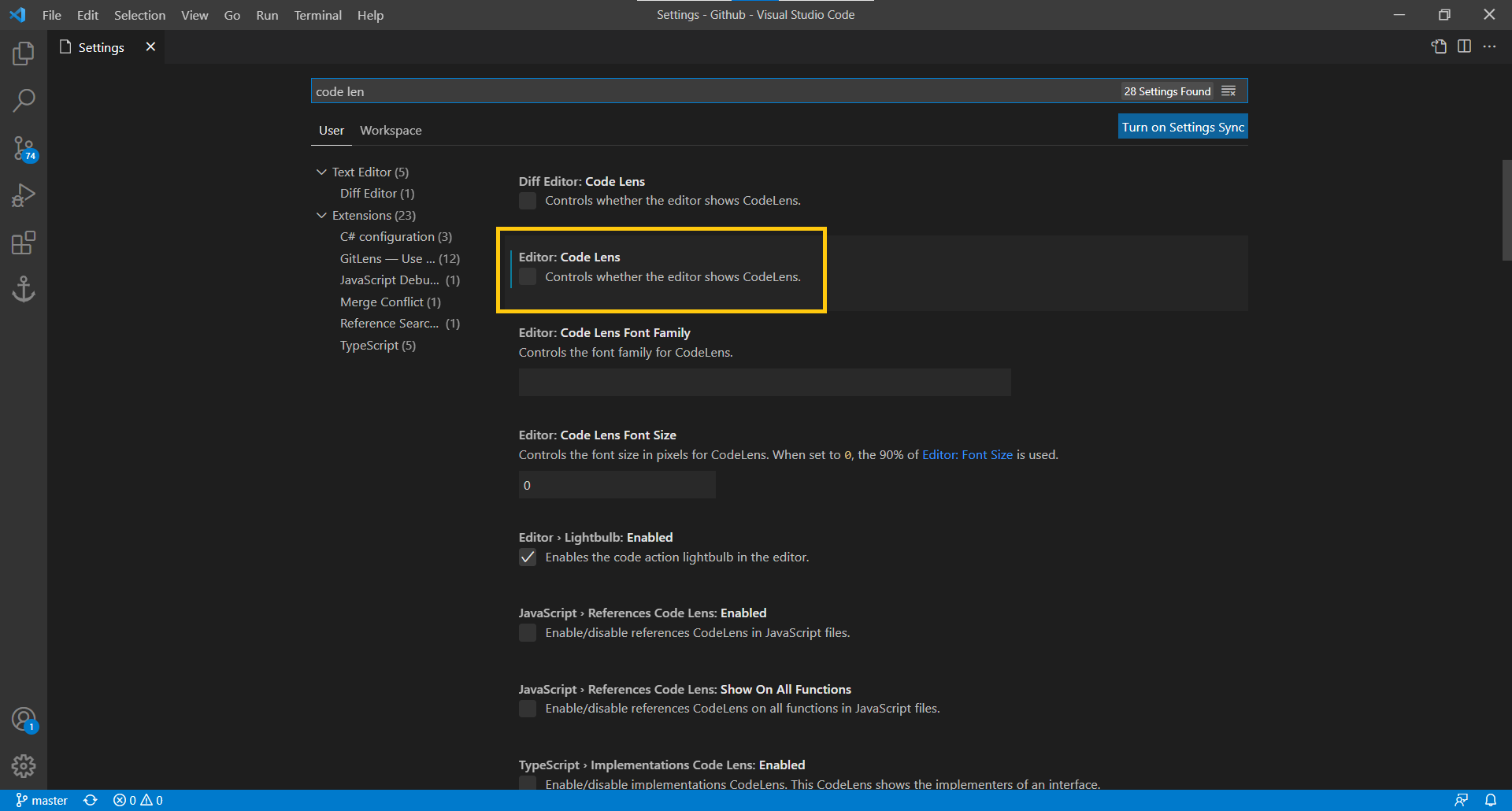Viewport: 1512px width, 811px height.
Task: Click the Code Lens Font Family input
Action: [x=765, y=383]
